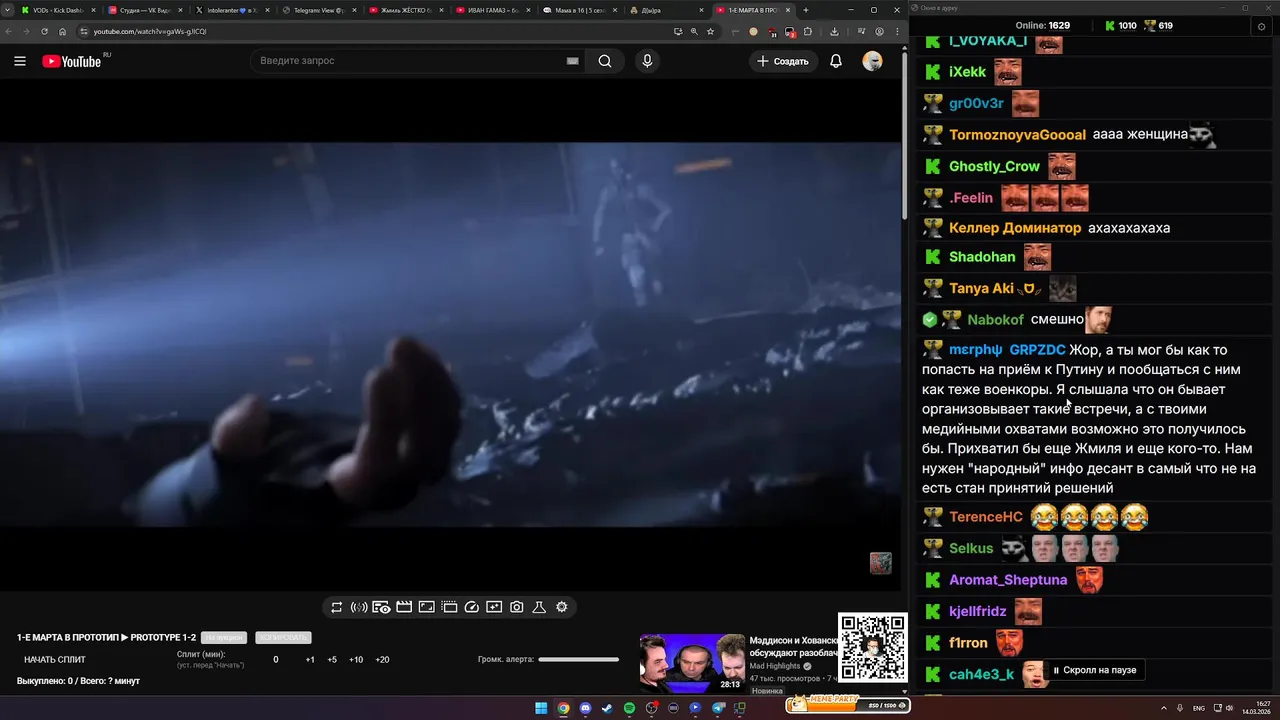
Task: Open chat window settings icon at top right
Action: [x=1261, y=26]
